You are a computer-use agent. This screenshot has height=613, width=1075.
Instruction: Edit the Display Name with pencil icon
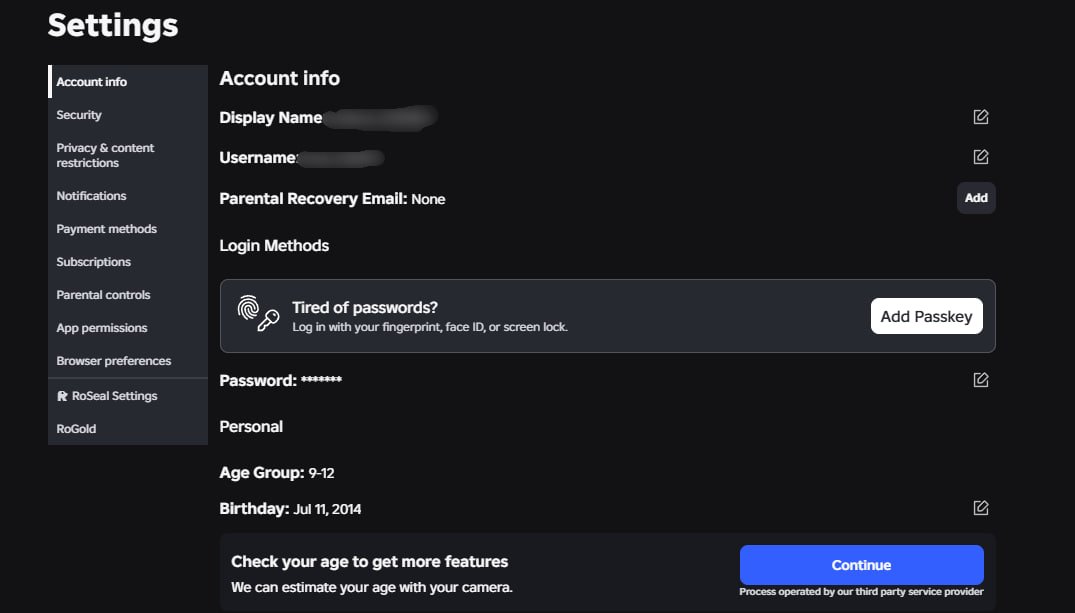[x=980, y=117]
